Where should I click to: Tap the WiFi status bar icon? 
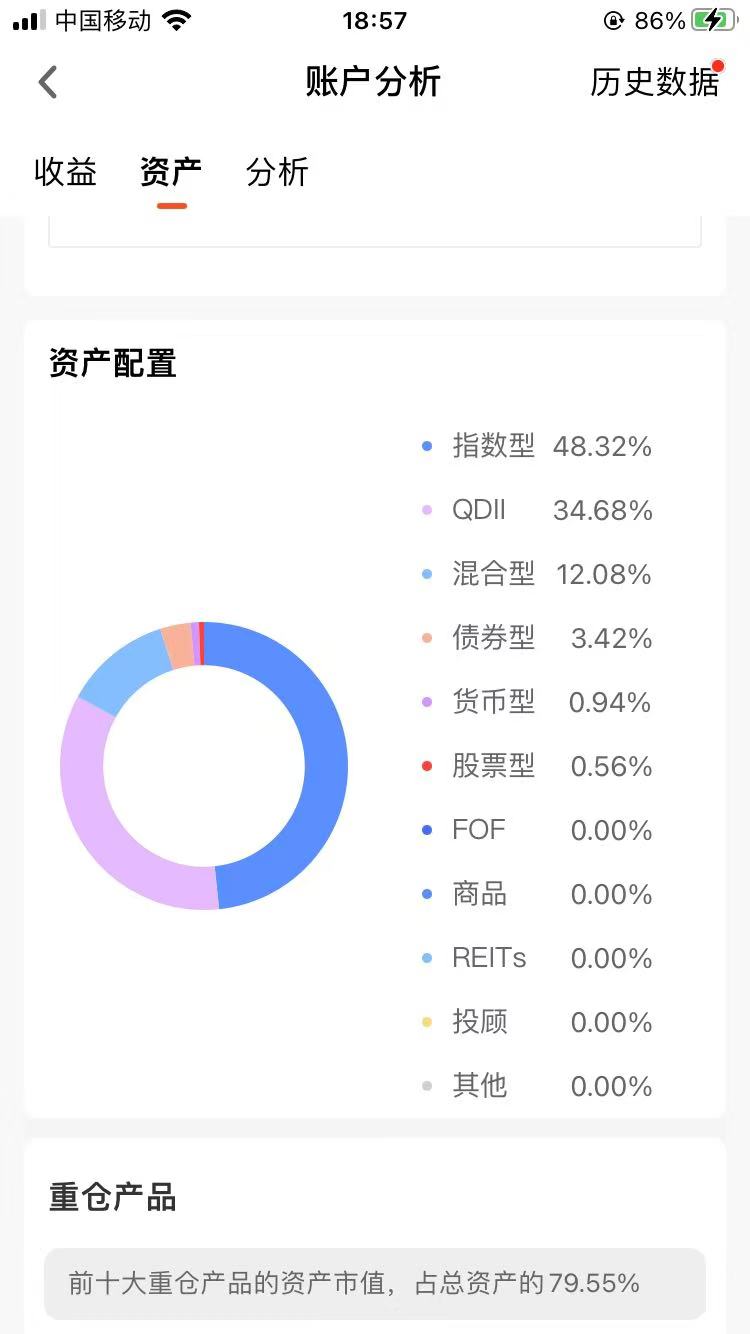[177, 20]
